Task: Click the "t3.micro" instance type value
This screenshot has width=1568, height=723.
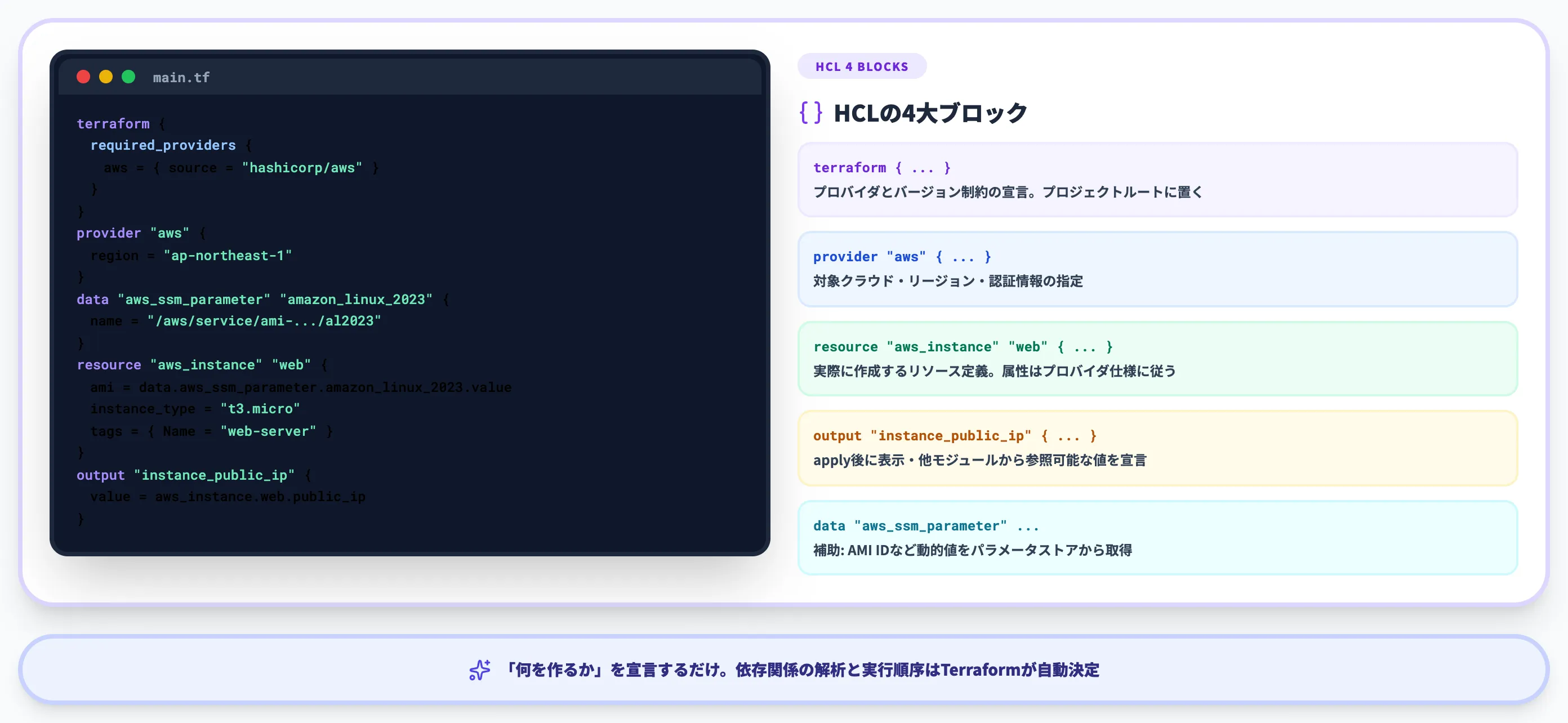Action: click(260, 408)
